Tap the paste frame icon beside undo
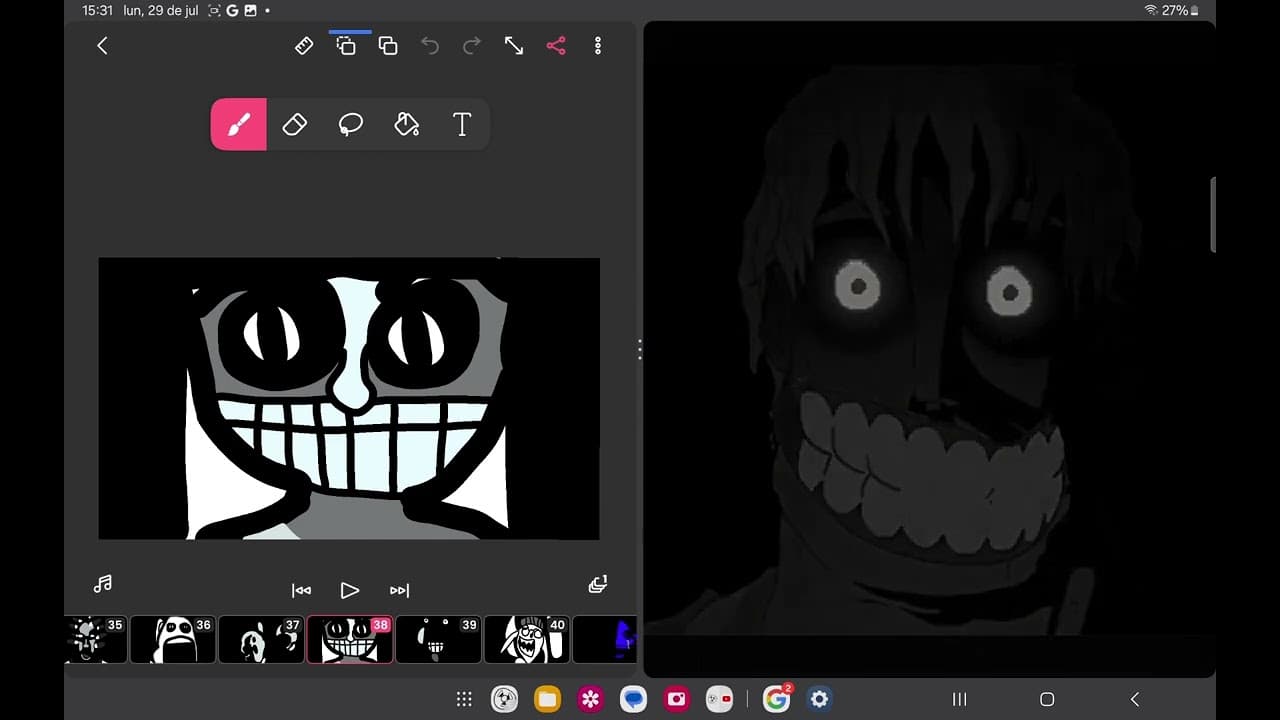This screenshot has width=1280, height=720. pyautogui.click(x=388, y=46)
